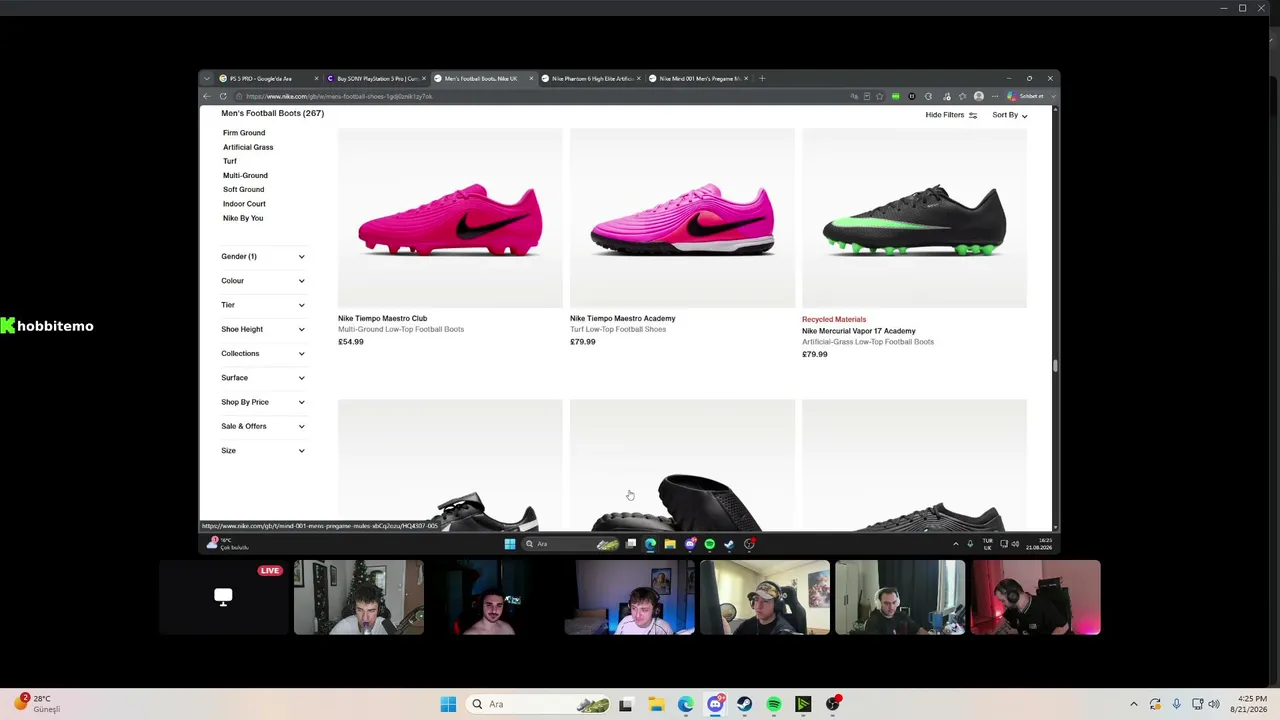Click the screen-share monitor icon tile

tap(223, 597)
